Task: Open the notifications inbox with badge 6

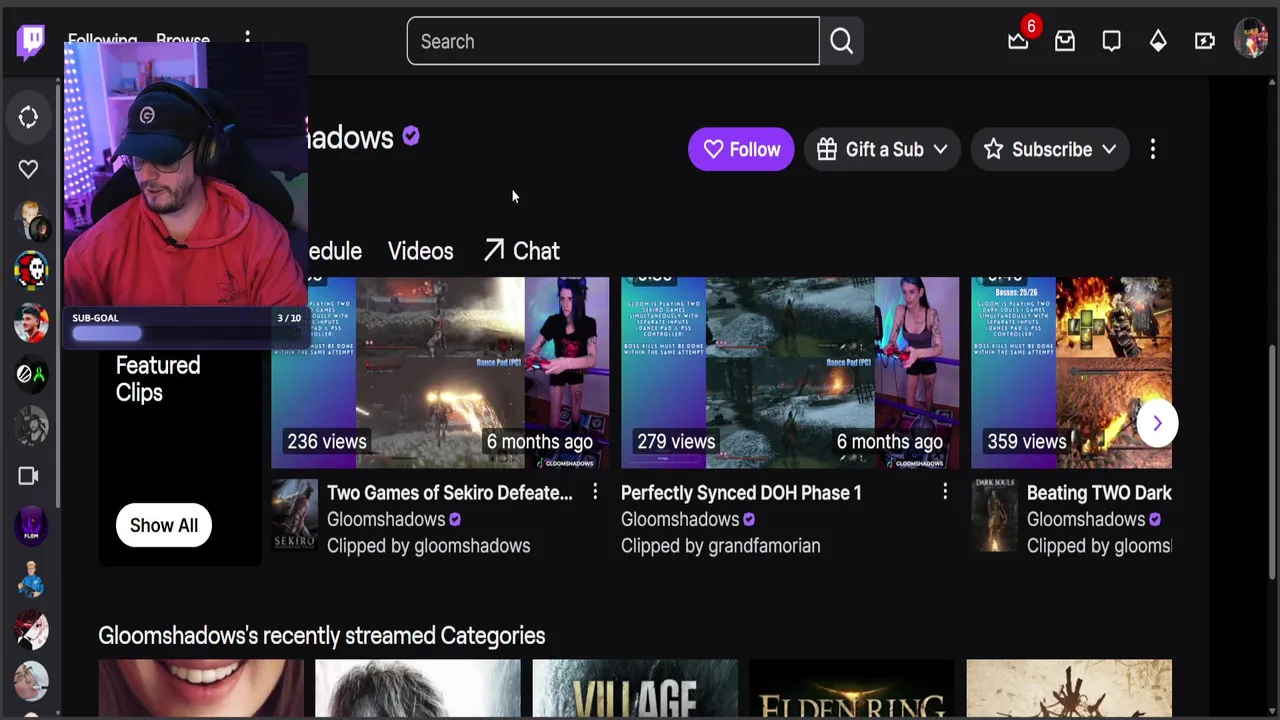Action: click(x=1018, y=41)
